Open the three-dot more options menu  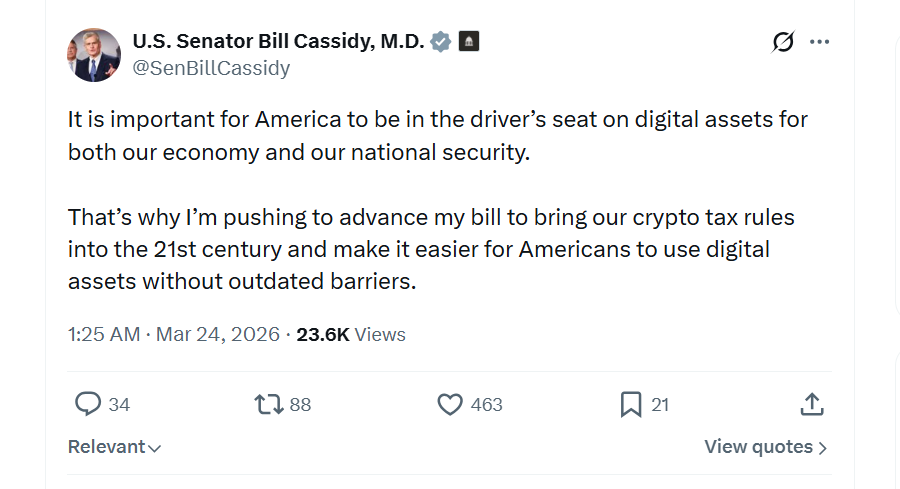(820, 42)
